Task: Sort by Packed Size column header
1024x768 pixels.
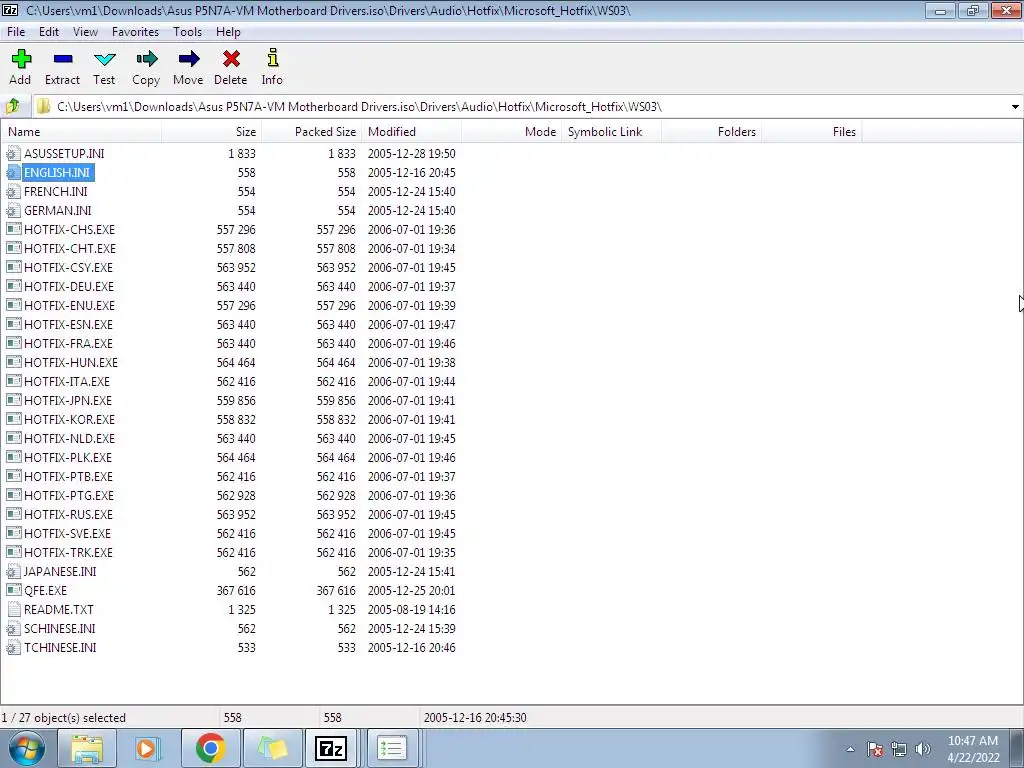Action: (x=312, y=132)
